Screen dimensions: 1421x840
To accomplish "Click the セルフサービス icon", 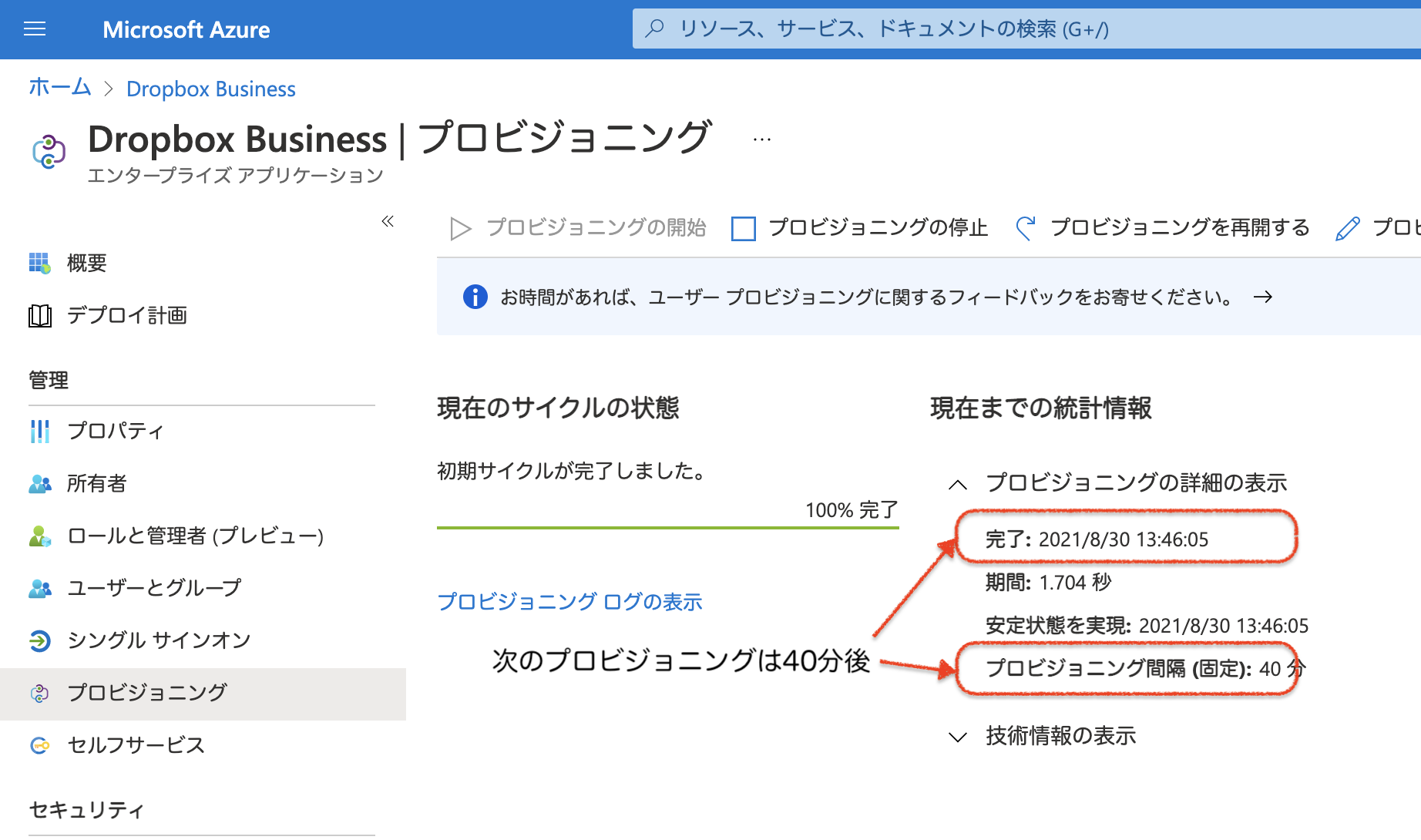I will click(x=40, y=745).
